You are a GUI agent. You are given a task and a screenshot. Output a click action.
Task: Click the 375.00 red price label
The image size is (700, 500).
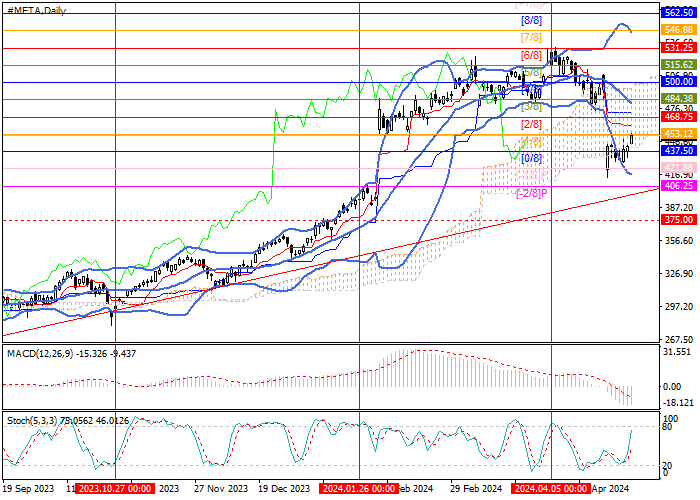coord(678,220)
